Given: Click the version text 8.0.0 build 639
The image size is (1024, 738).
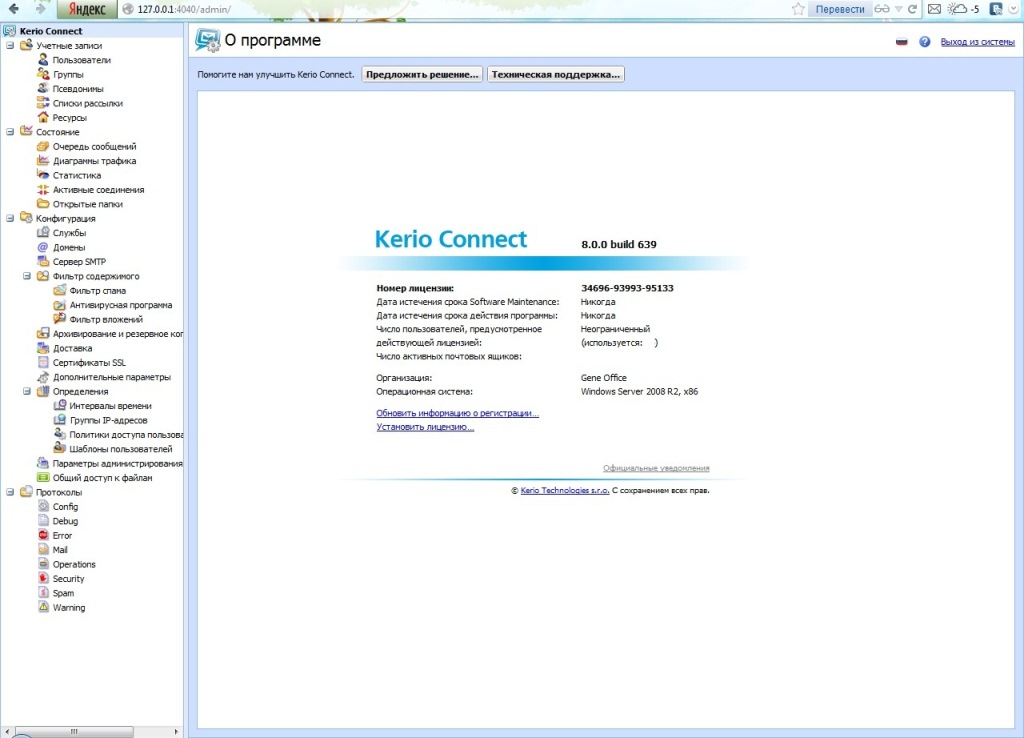Looking at the screenshot, I should point(619,244).
